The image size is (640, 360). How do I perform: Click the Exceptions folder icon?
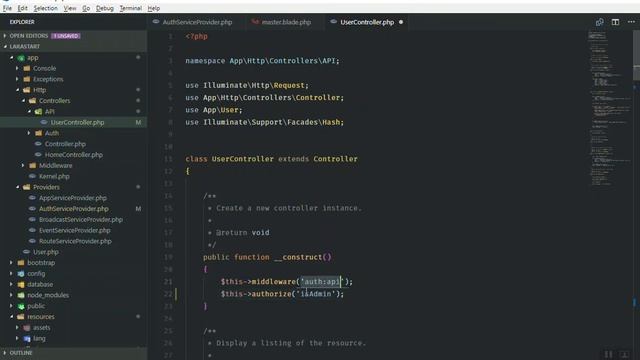point(27,79)
